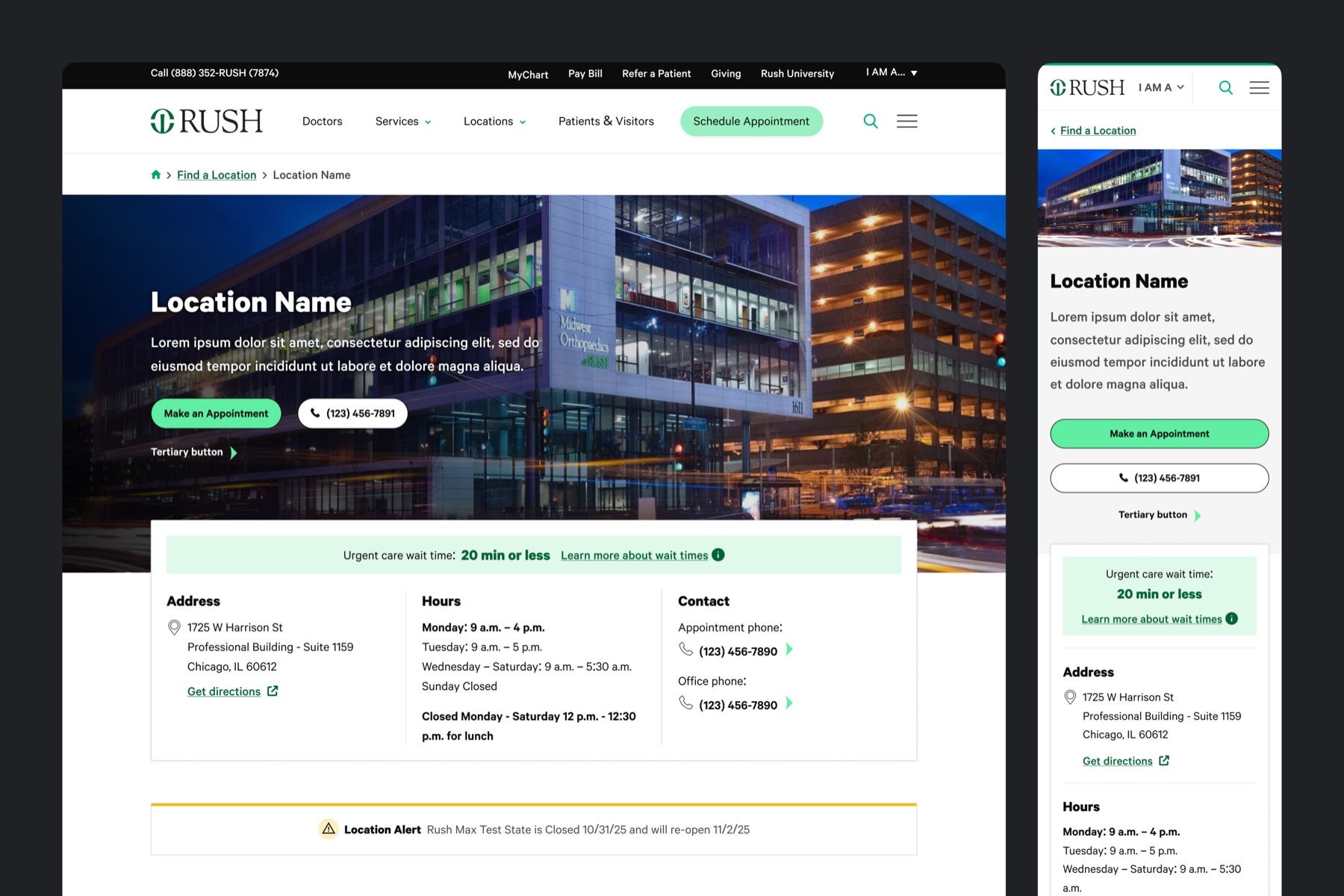Open Giving in top bar

[726, 73]
